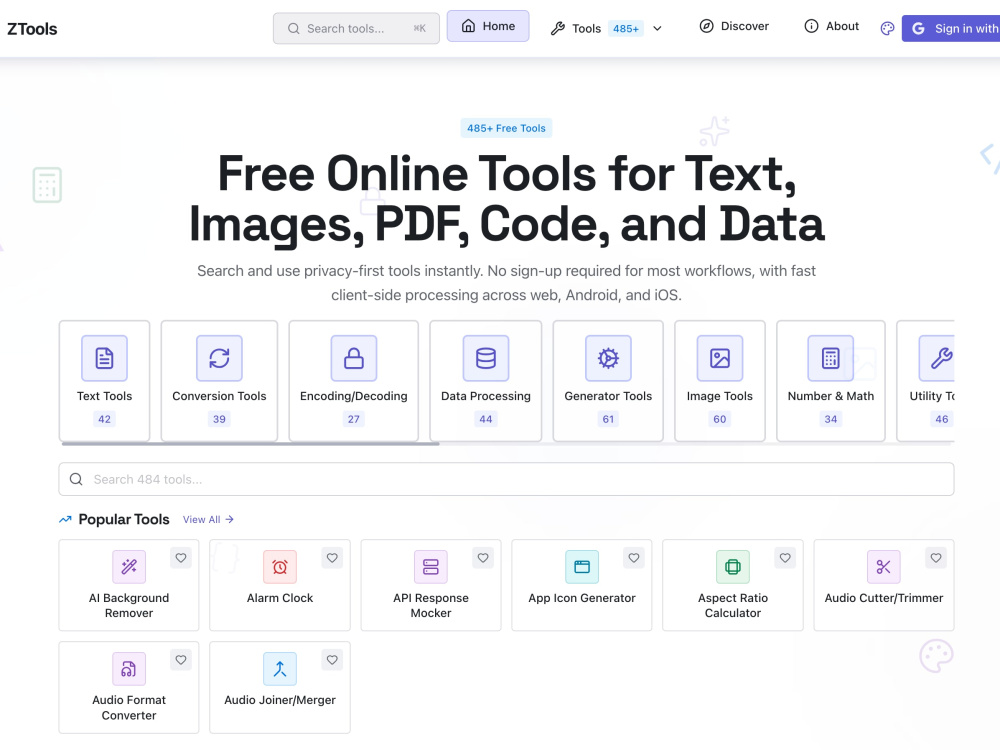
Task: Click Sign in with Google button
Action: coord(951,29)
